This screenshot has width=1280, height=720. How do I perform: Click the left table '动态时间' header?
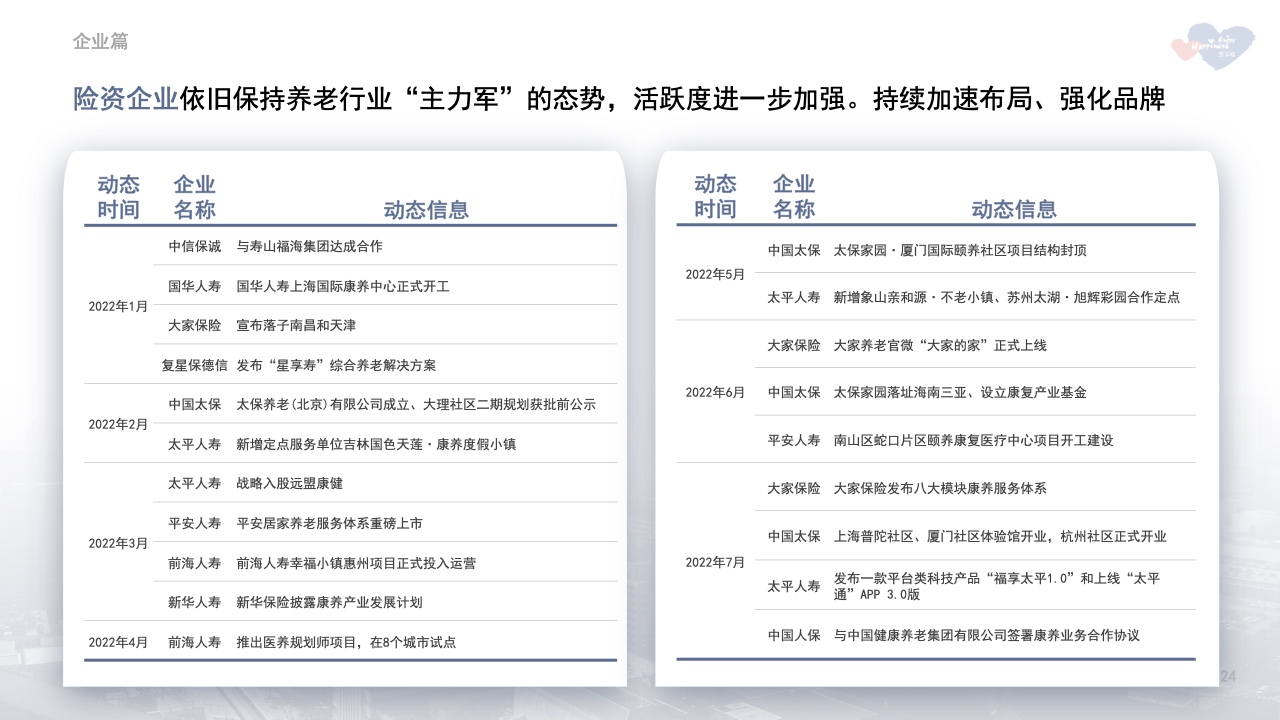[118, 197]
